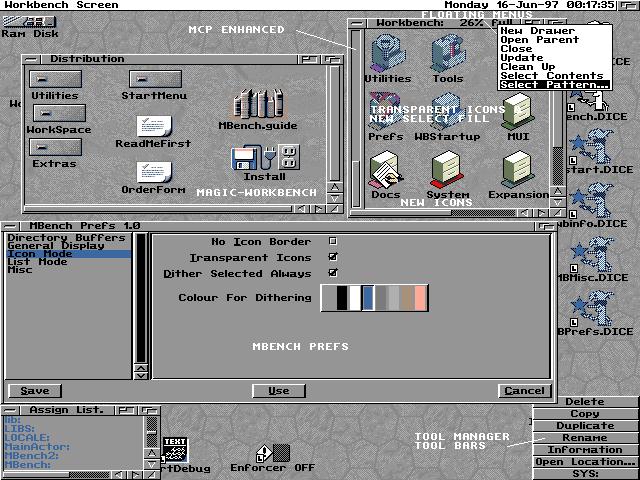Enable the No Icon Border checkbox
This screenshot has height=480, width=640.
click(333, 241)
